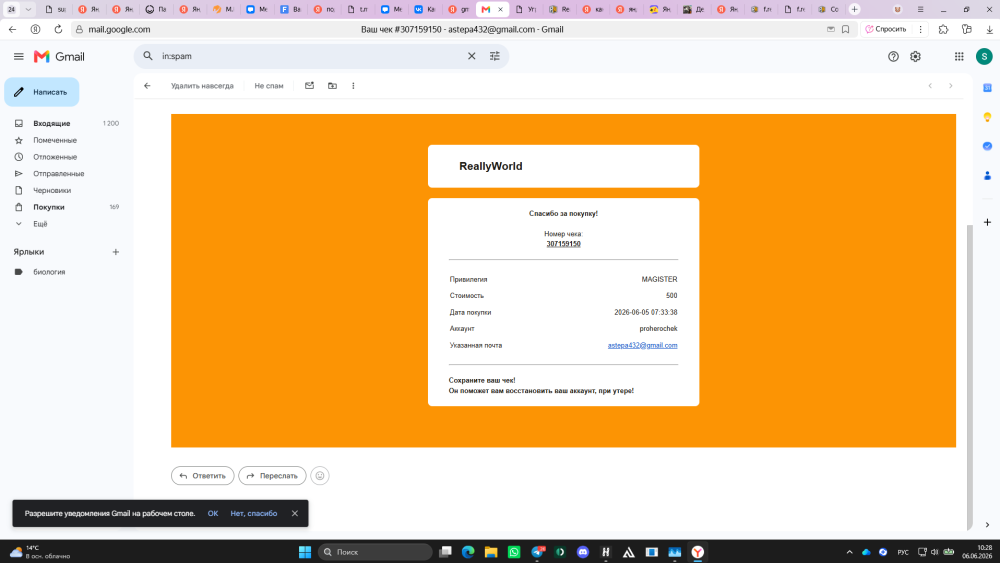Go to the newer message arrow

coord(930,85)
